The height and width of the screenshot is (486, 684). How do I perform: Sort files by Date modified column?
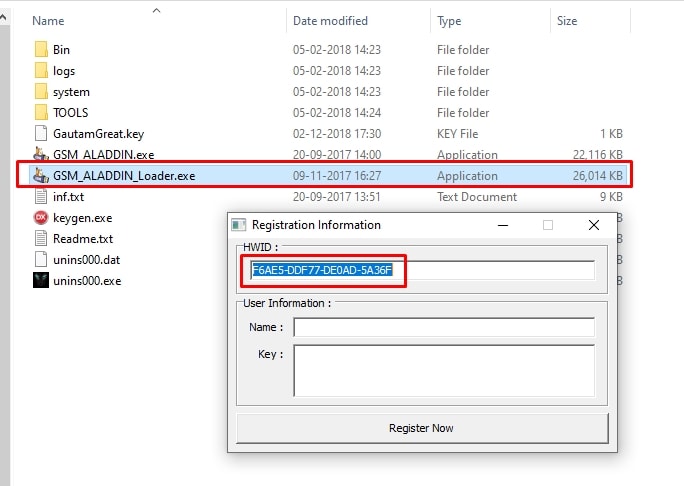point(330,21)
